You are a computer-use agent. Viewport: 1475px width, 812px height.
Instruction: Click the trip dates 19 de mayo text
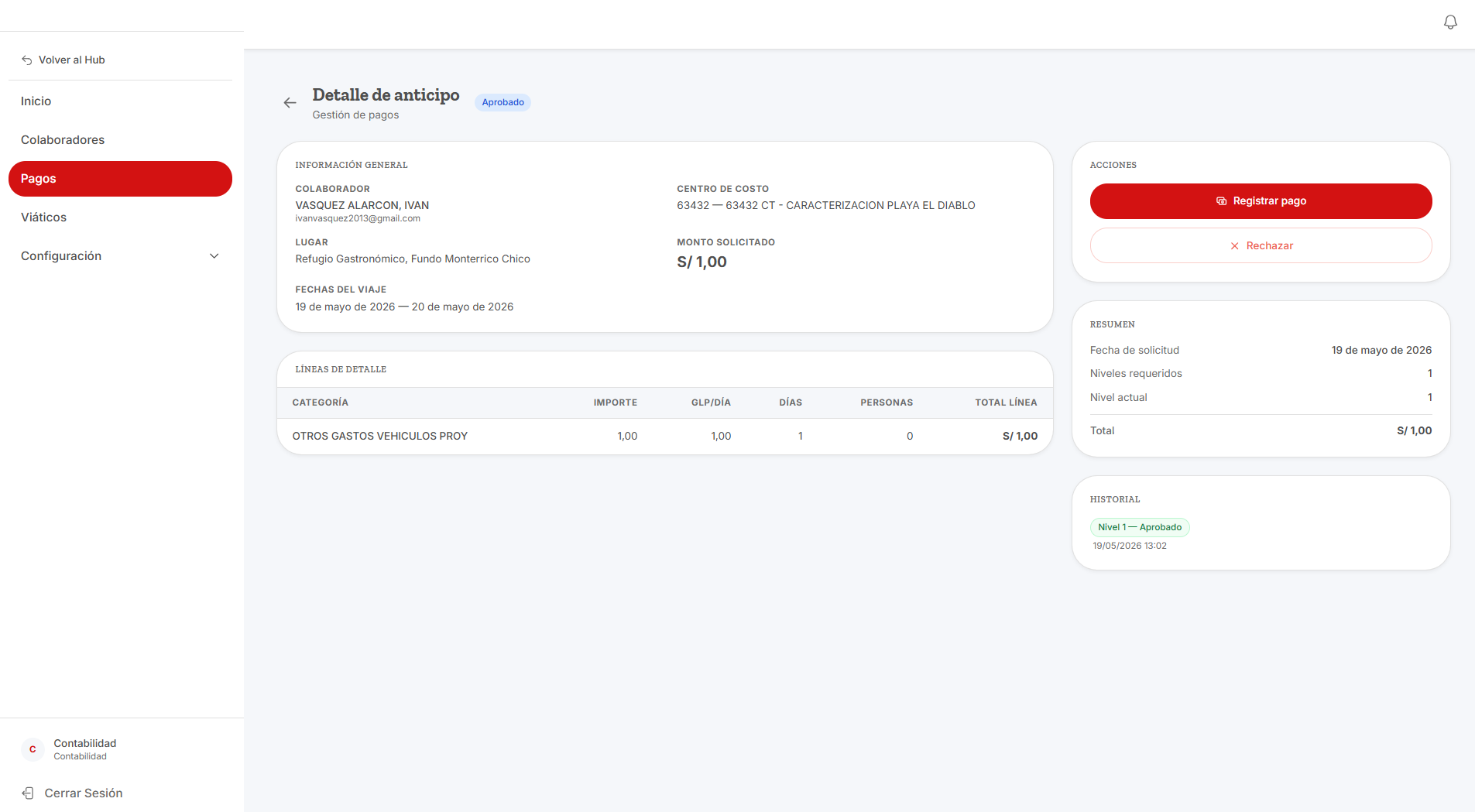pyautogui.click(x=404, y=307)
